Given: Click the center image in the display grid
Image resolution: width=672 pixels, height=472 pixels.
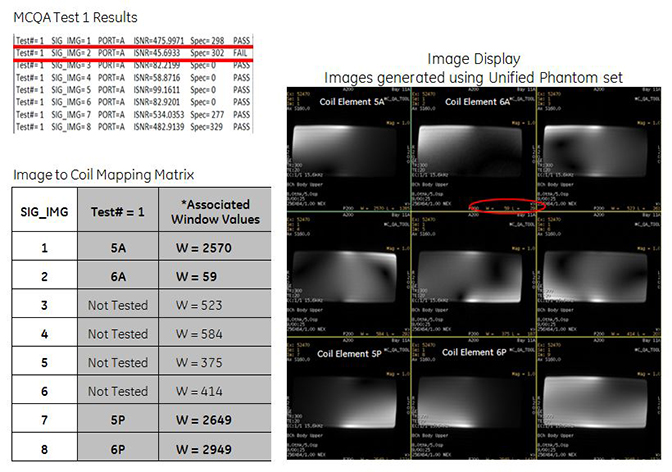Looking at the screenshot, I should tap(473, 277).
